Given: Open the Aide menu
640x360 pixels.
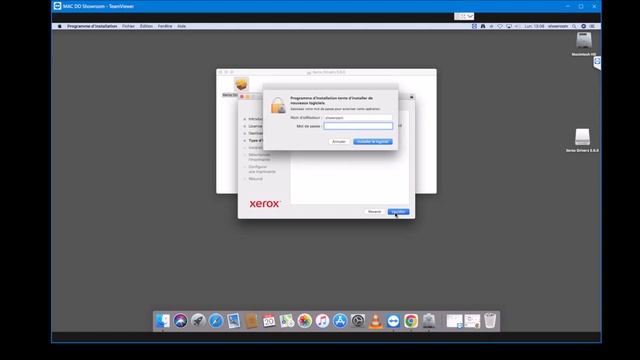Looking at the screenshot, I should click(x=182, y=26).
